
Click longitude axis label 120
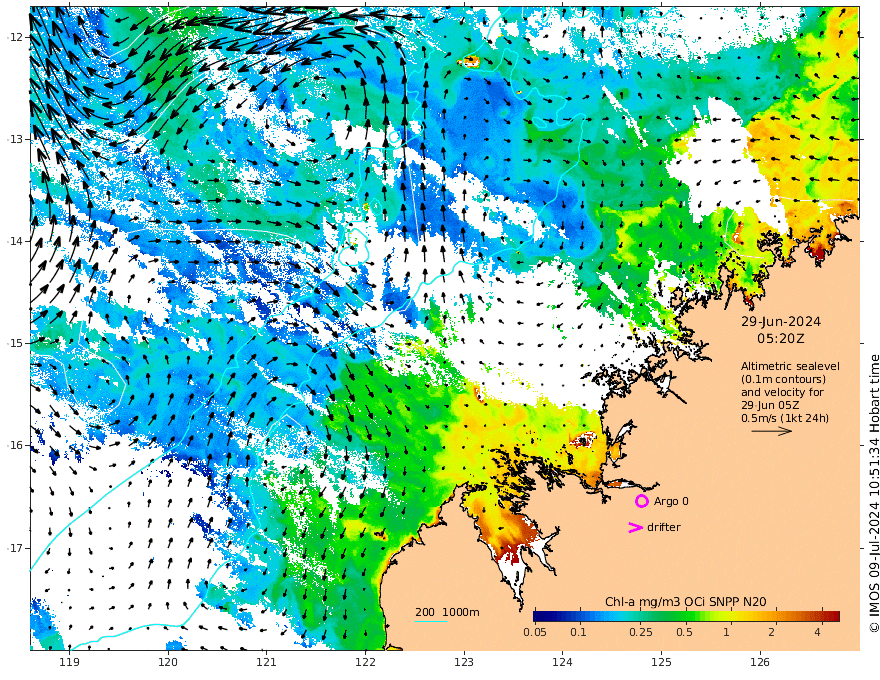click(168, 663)
